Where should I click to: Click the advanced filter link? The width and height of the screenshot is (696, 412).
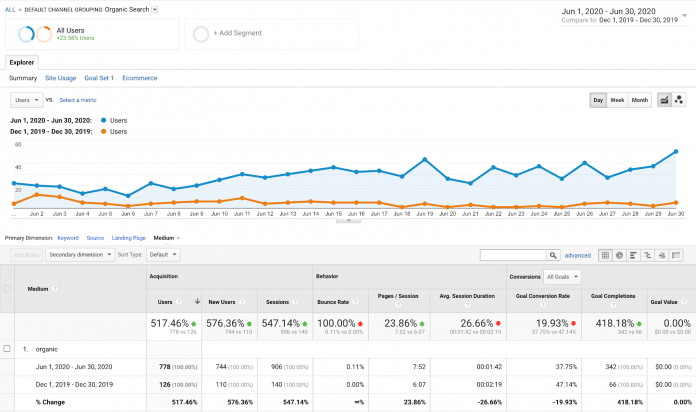[578, 255]
